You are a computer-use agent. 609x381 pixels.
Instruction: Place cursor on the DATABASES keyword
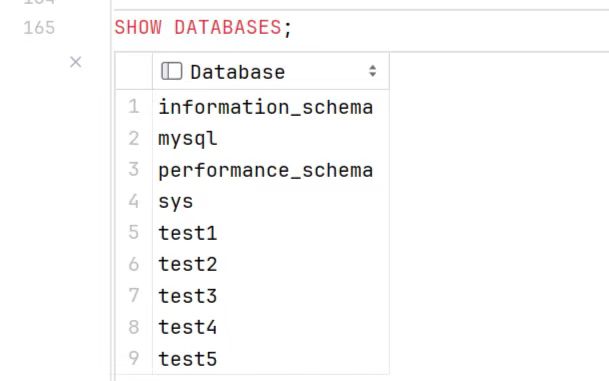(x=228, y=28)
